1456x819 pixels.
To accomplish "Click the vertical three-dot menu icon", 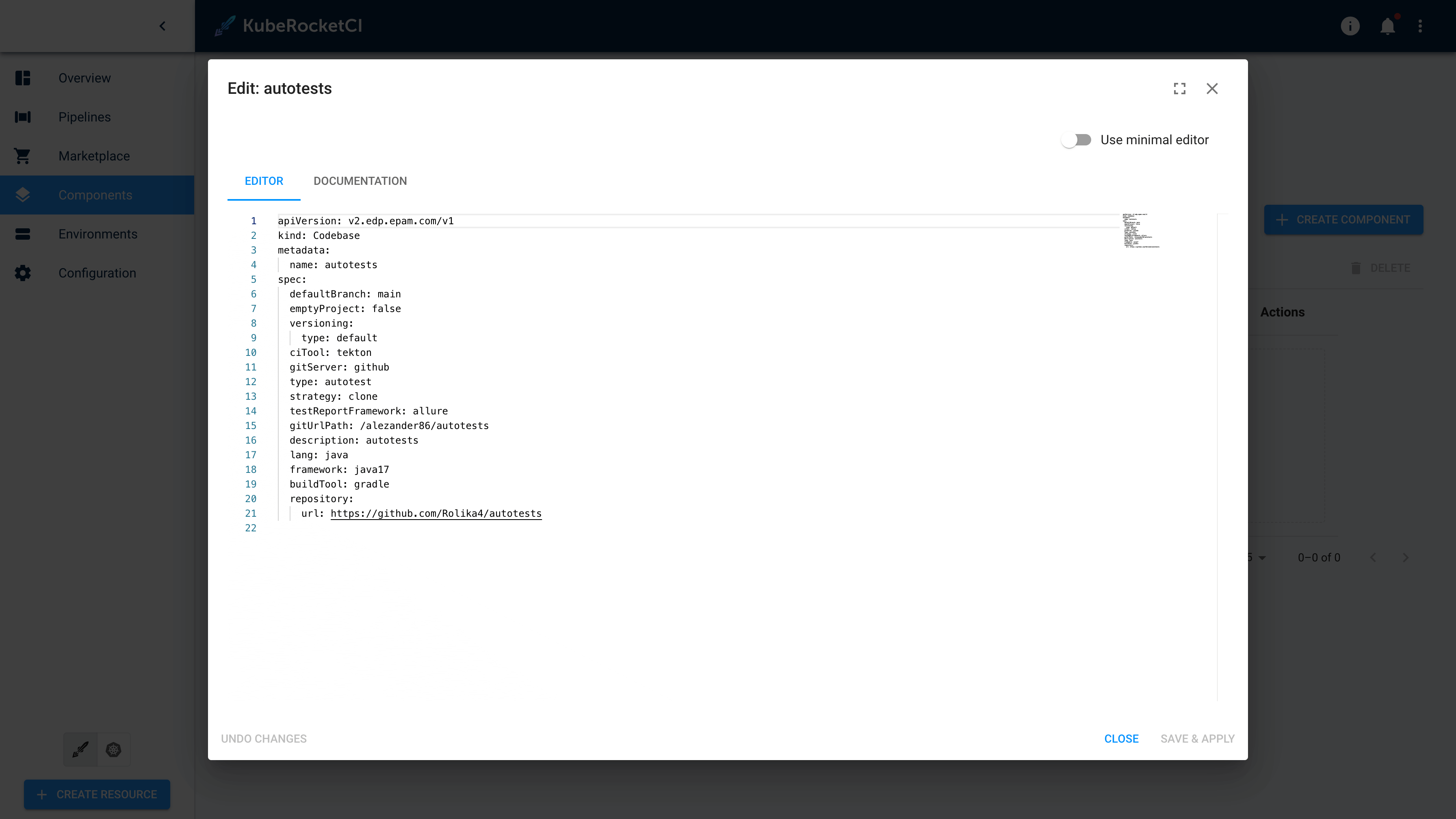I will click(1421, 26).
